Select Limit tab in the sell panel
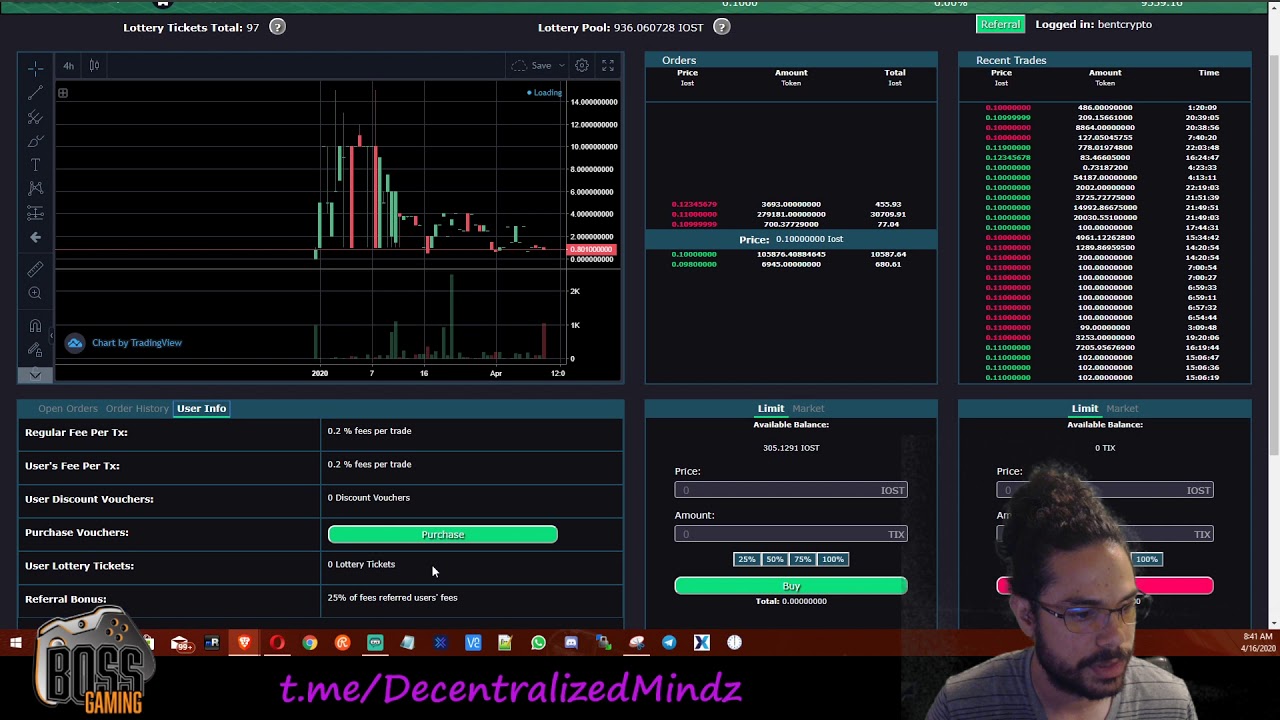1280x720 pixels. pos(1084,408)
